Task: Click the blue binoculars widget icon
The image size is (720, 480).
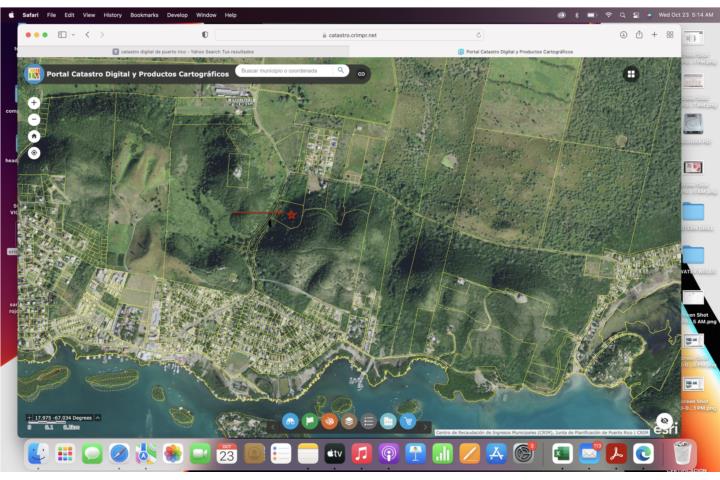Action: (290, 422)
